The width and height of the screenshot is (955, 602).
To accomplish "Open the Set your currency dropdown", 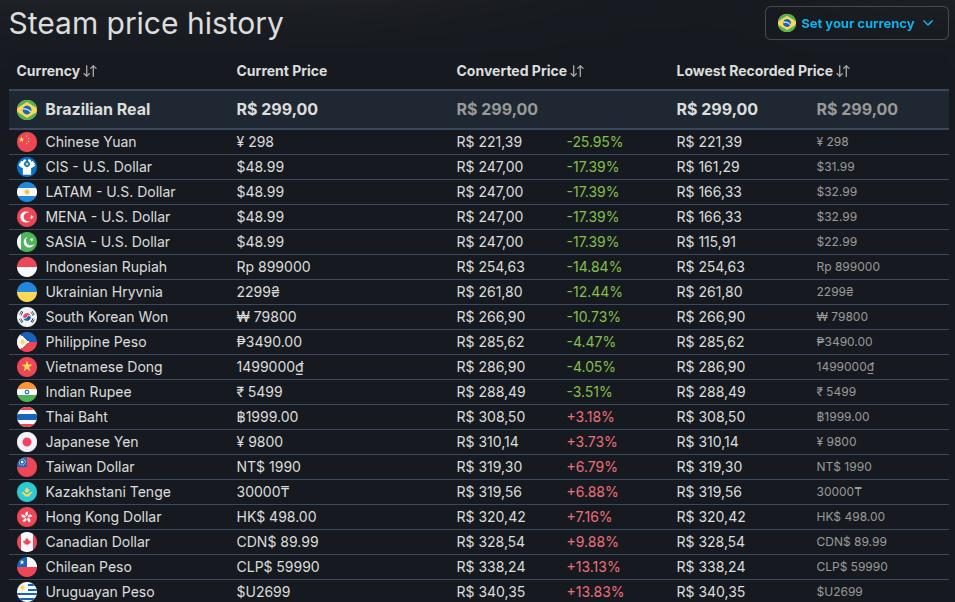I will [x=856, y=23].
